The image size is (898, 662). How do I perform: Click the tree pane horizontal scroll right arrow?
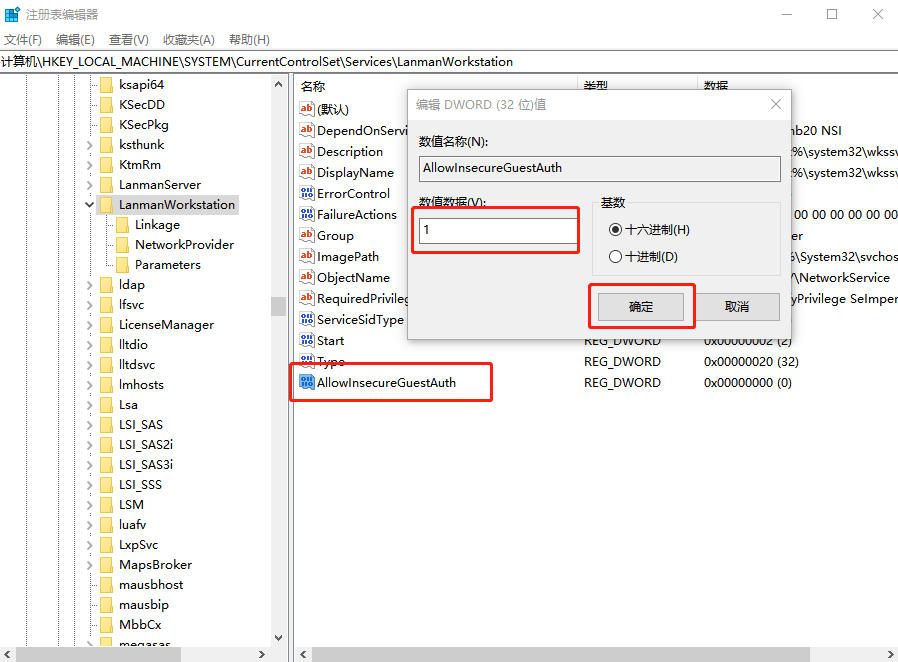[262, 655]
